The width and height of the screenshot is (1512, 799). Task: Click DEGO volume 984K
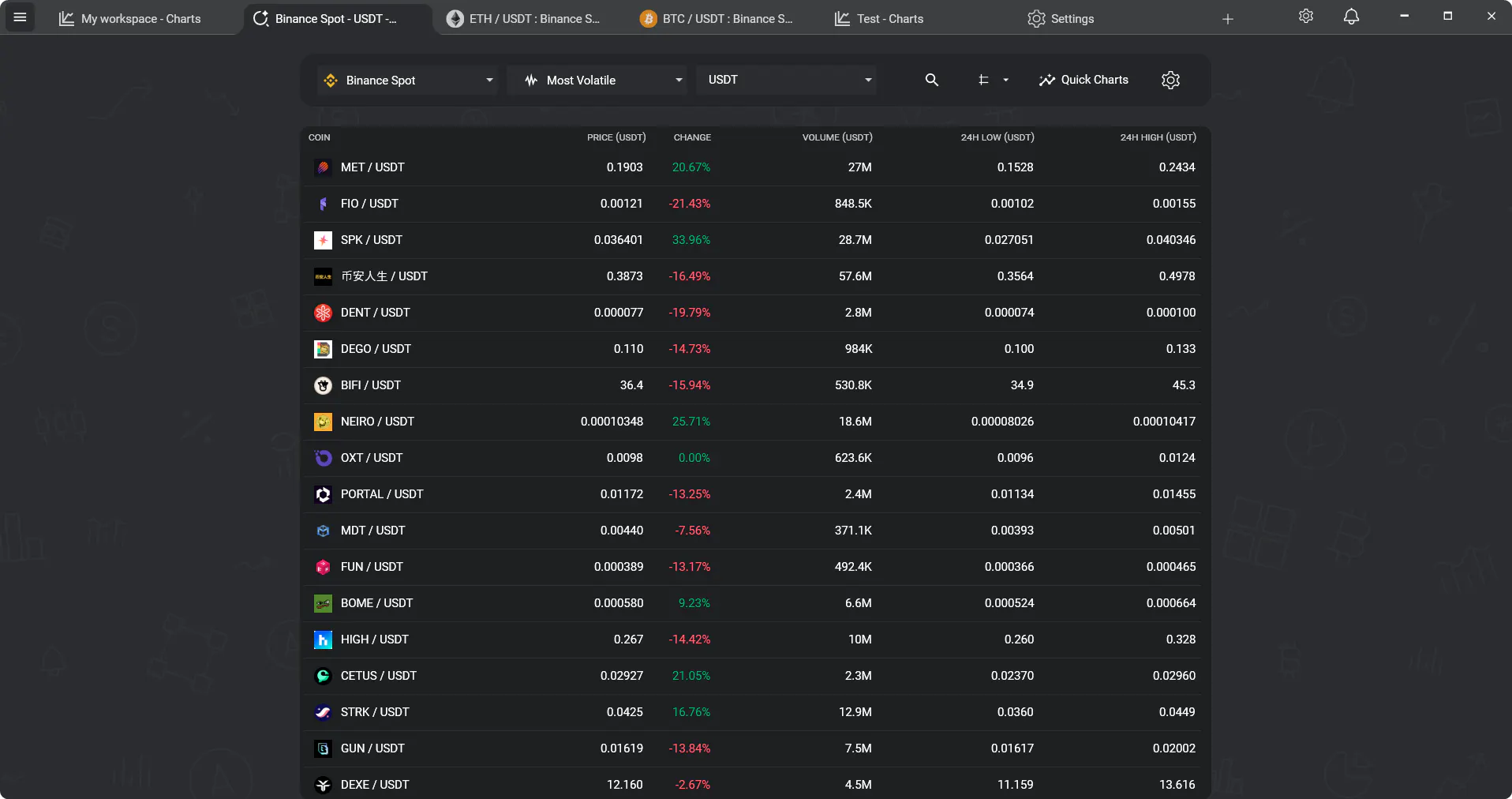(859, 349)
